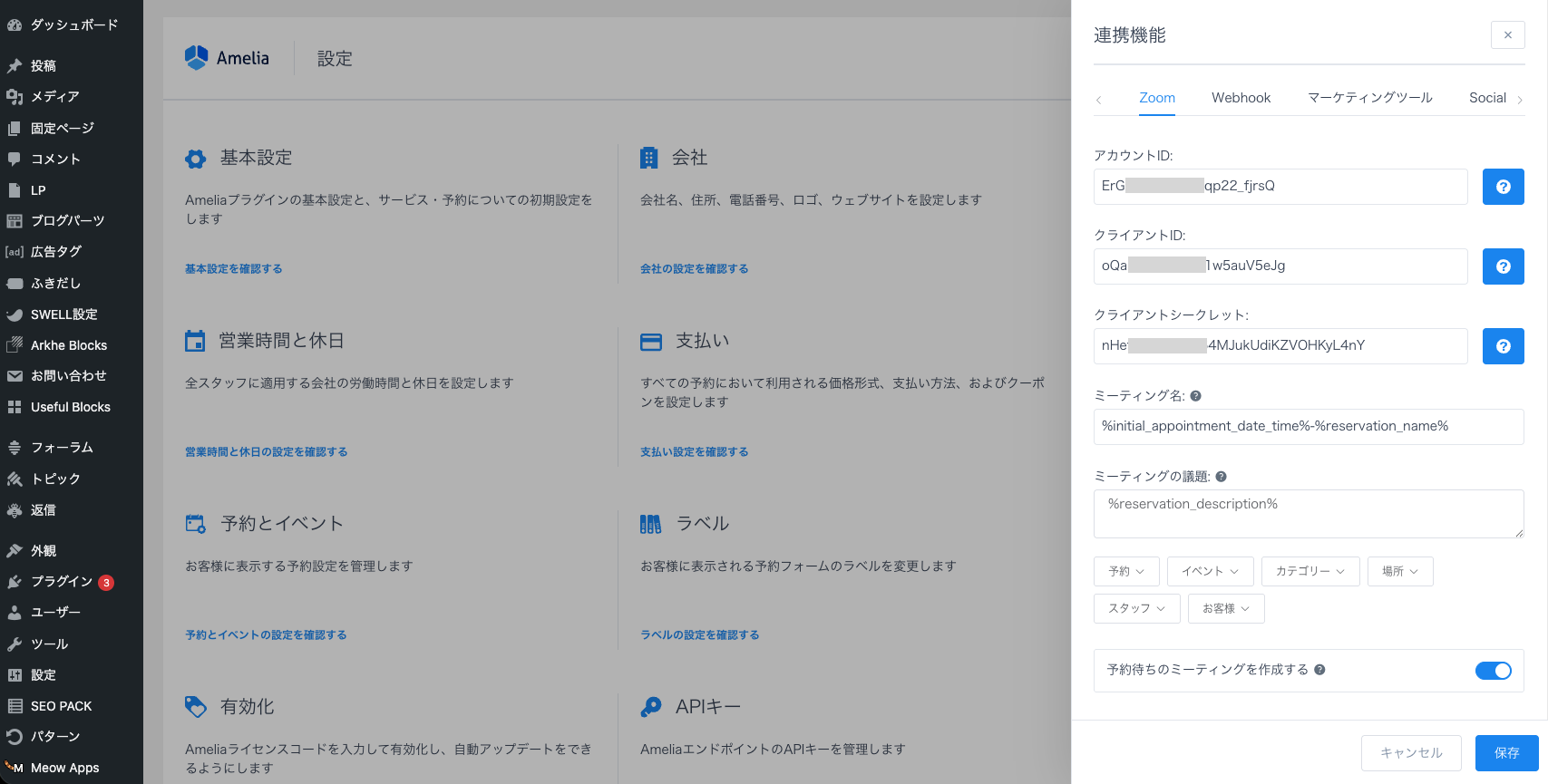Open the マーケティングツール tab

coord(1369,98)
